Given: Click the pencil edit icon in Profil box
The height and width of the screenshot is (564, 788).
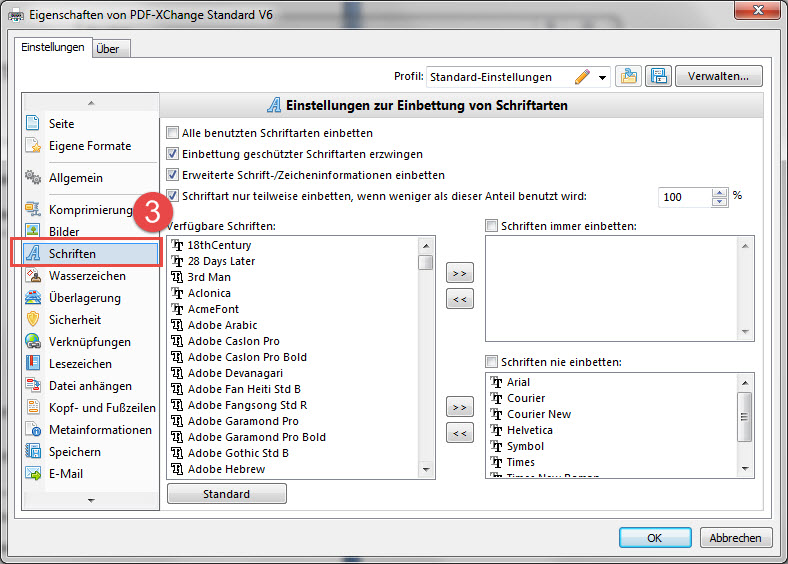Looking at the screenshot, I should pos(582,77).
